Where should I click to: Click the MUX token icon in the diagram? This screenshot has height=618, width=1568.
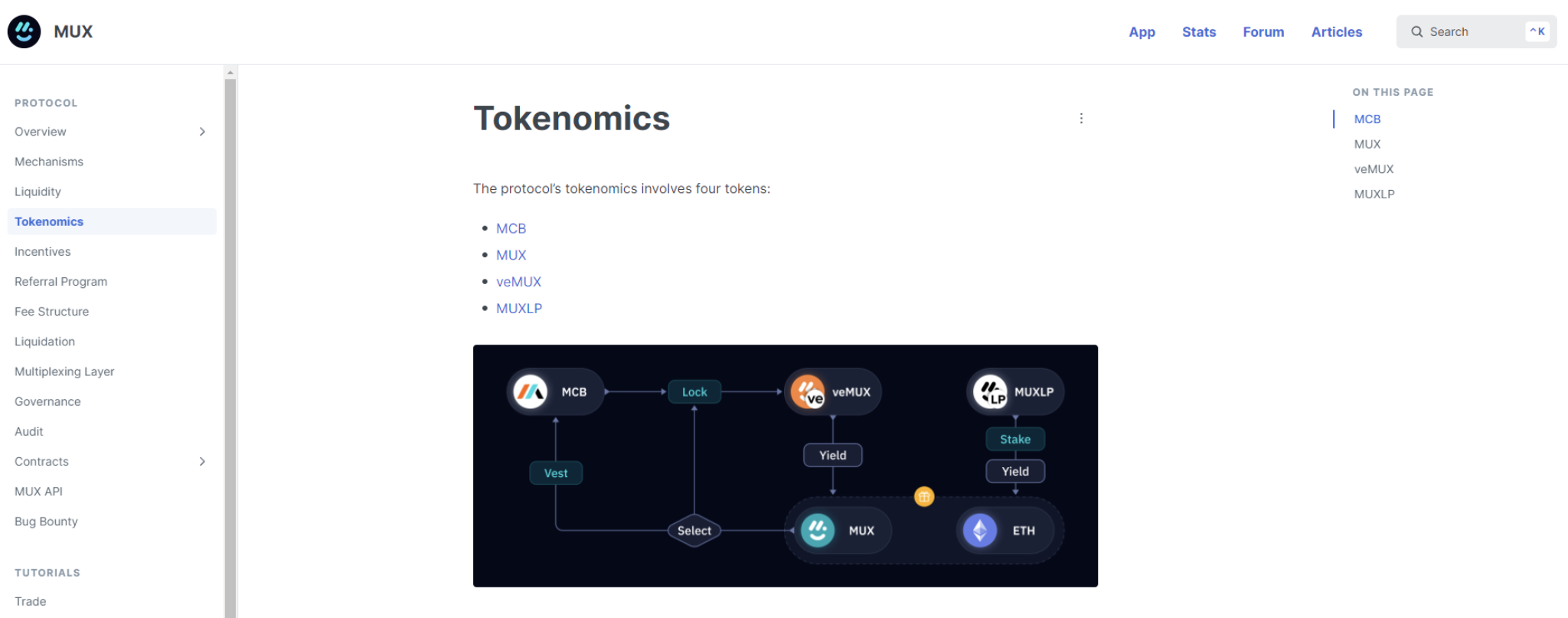pyautogui.click(x=818, y=530)
